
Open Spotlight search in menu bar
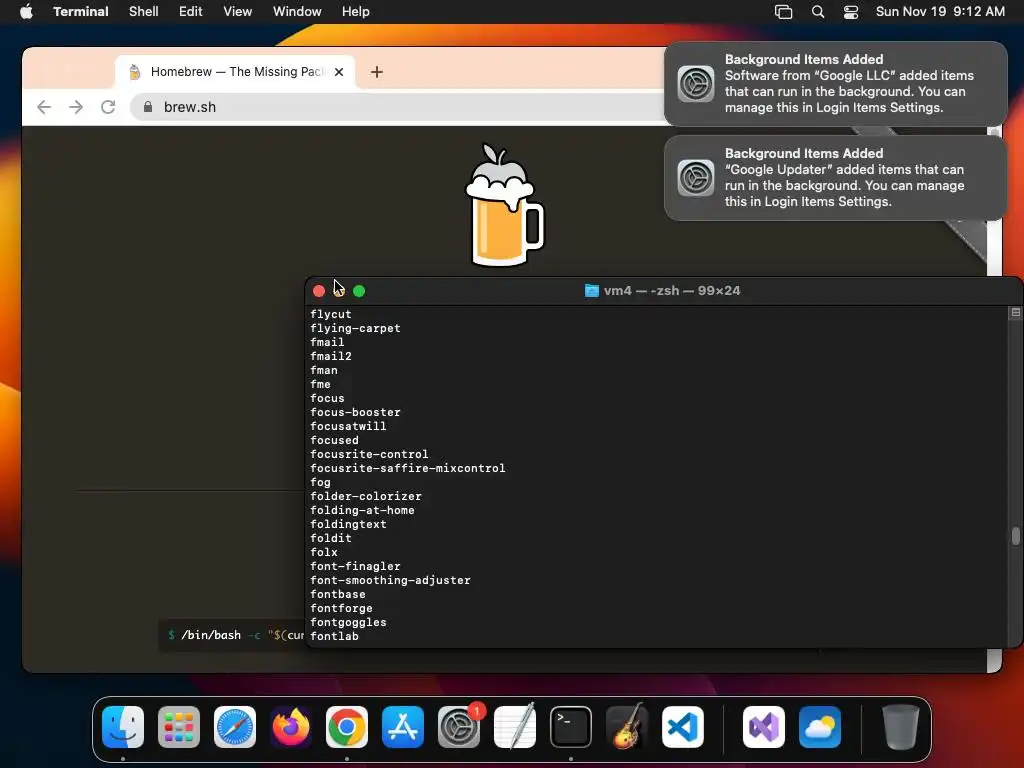coord(818,11)
